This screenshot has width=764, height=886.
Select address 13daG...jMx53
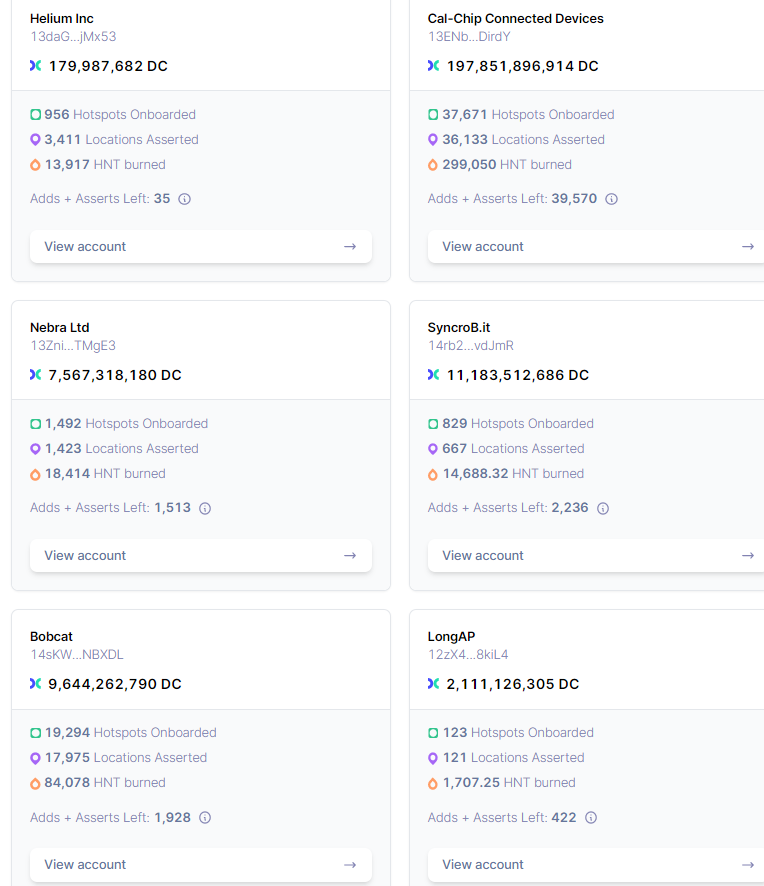[73, 37]
